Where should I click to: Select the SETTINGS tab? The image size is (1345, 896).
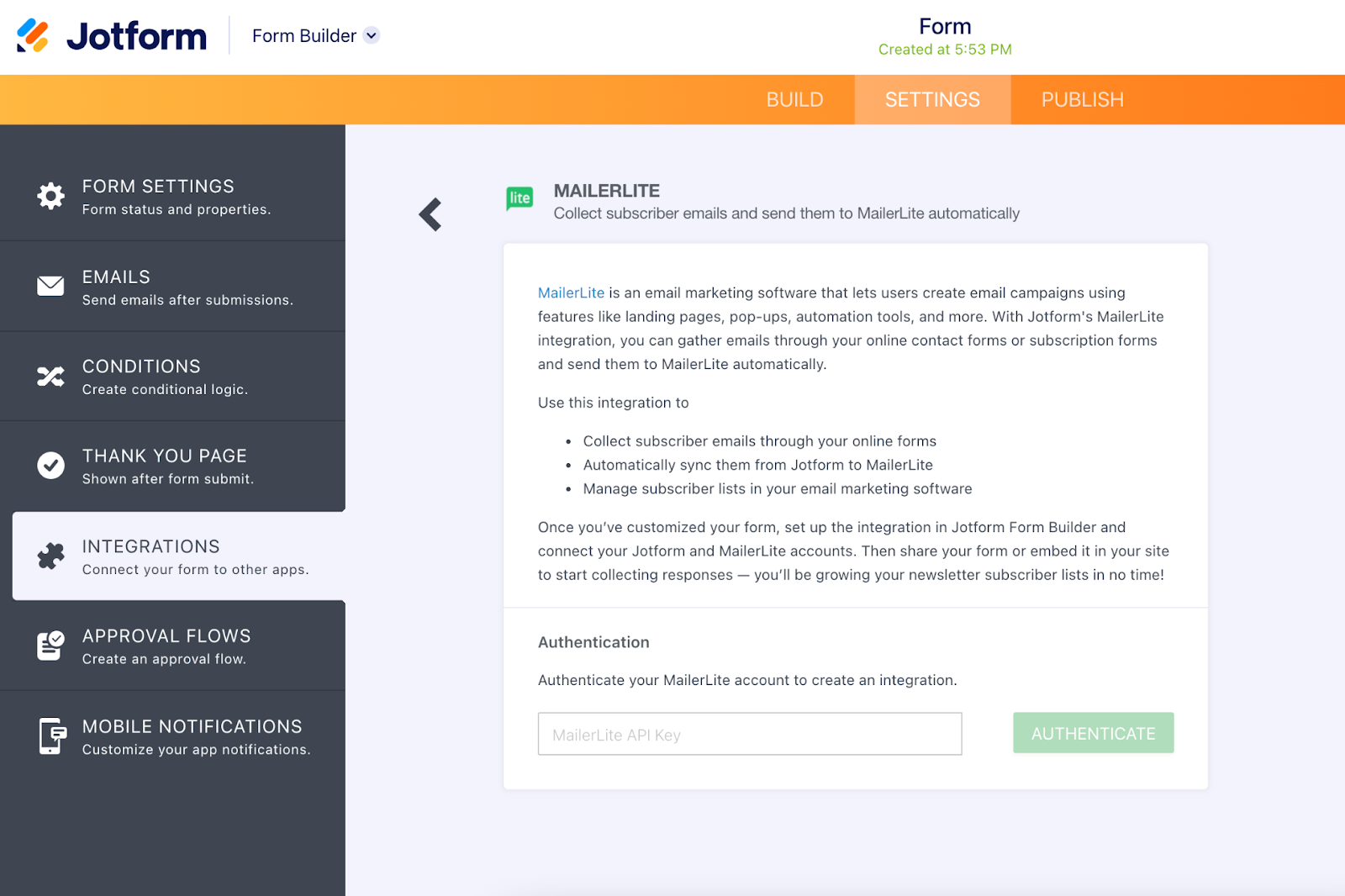point(932,100)
